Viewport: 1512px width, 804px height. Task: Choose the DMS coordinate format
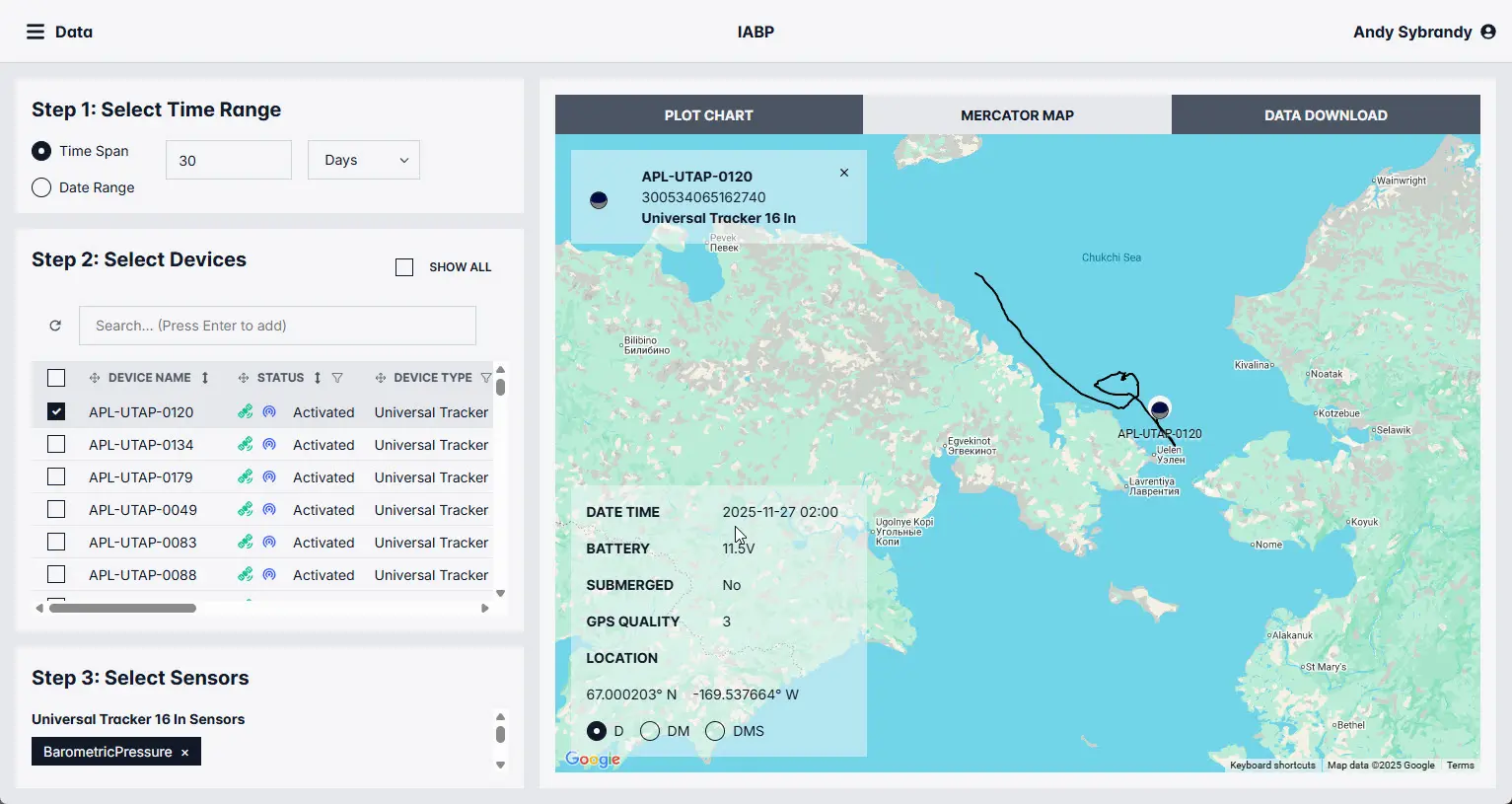(x=715, y=731)
